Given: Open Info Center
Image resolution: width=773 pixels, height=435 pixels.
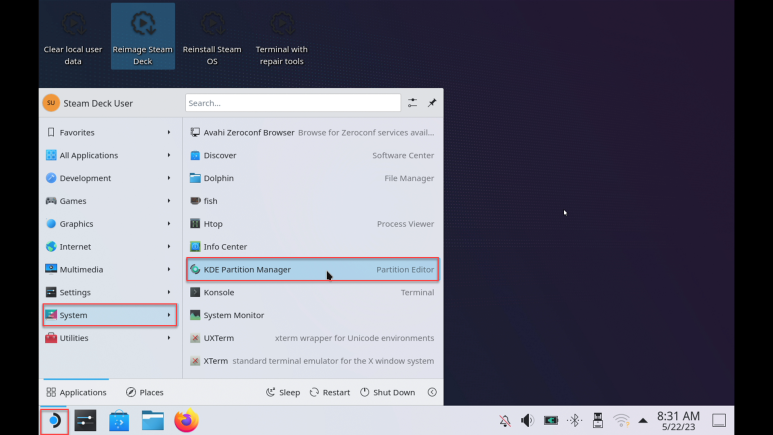Looking at the screenshot, I should coord(313,247).
